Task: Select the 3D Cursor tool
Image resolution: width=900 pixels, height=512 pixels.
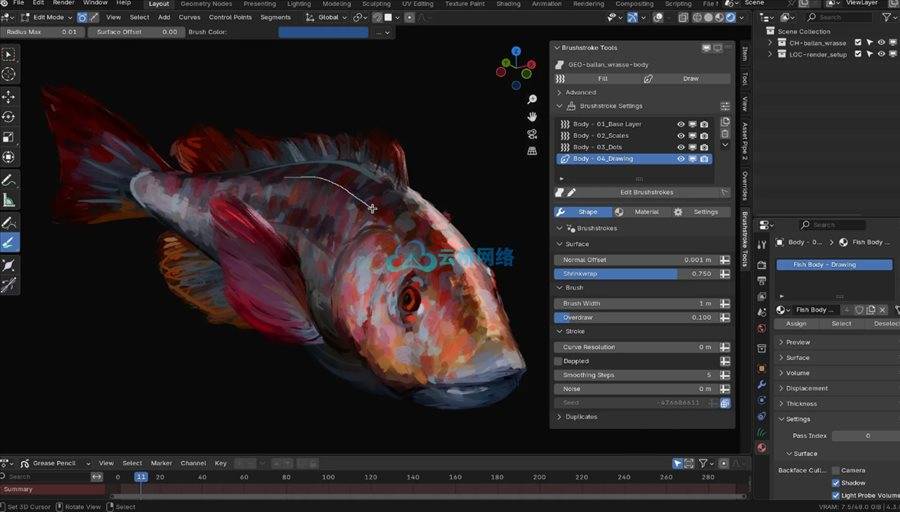Action: point(9,74)
